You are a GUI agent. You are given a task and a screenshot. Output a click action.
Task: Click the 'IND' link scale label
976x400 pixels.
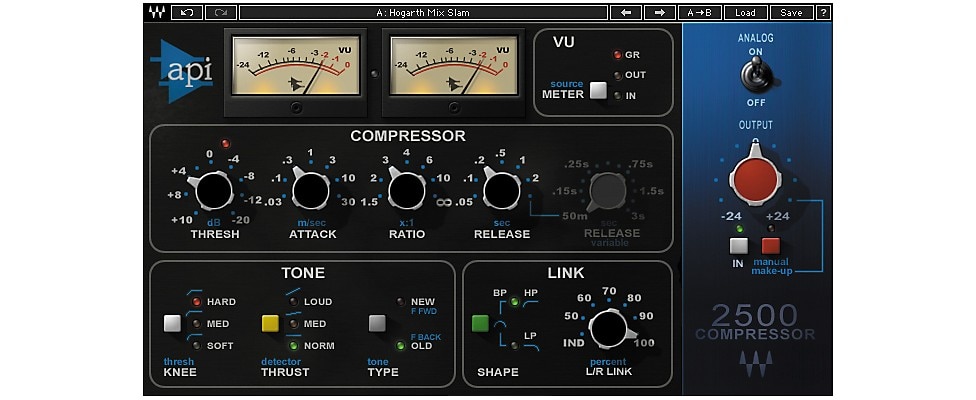tap(573, 342)
